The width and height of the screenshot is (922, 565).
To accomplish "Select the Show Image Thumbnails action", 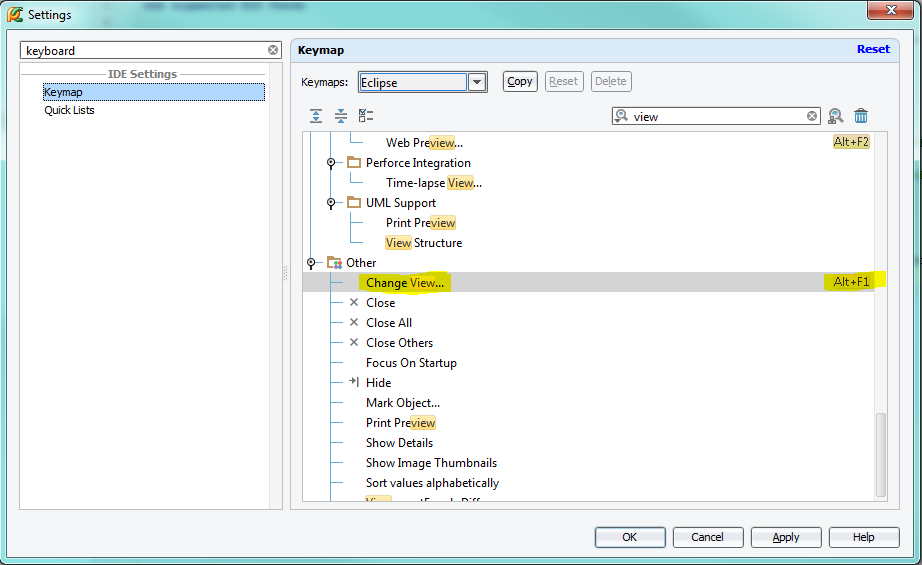I will tap(431, 463).
